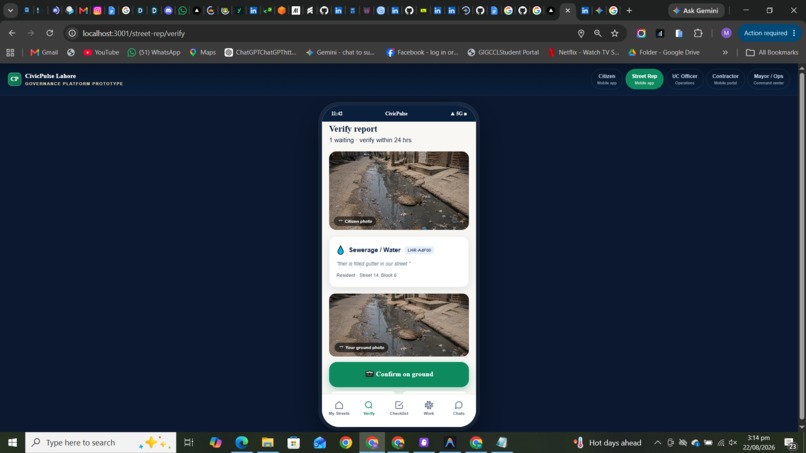Click the Ask Gemini button
Image resolution: width=806 pixels, height=453 pixels.
pos(695,10)
